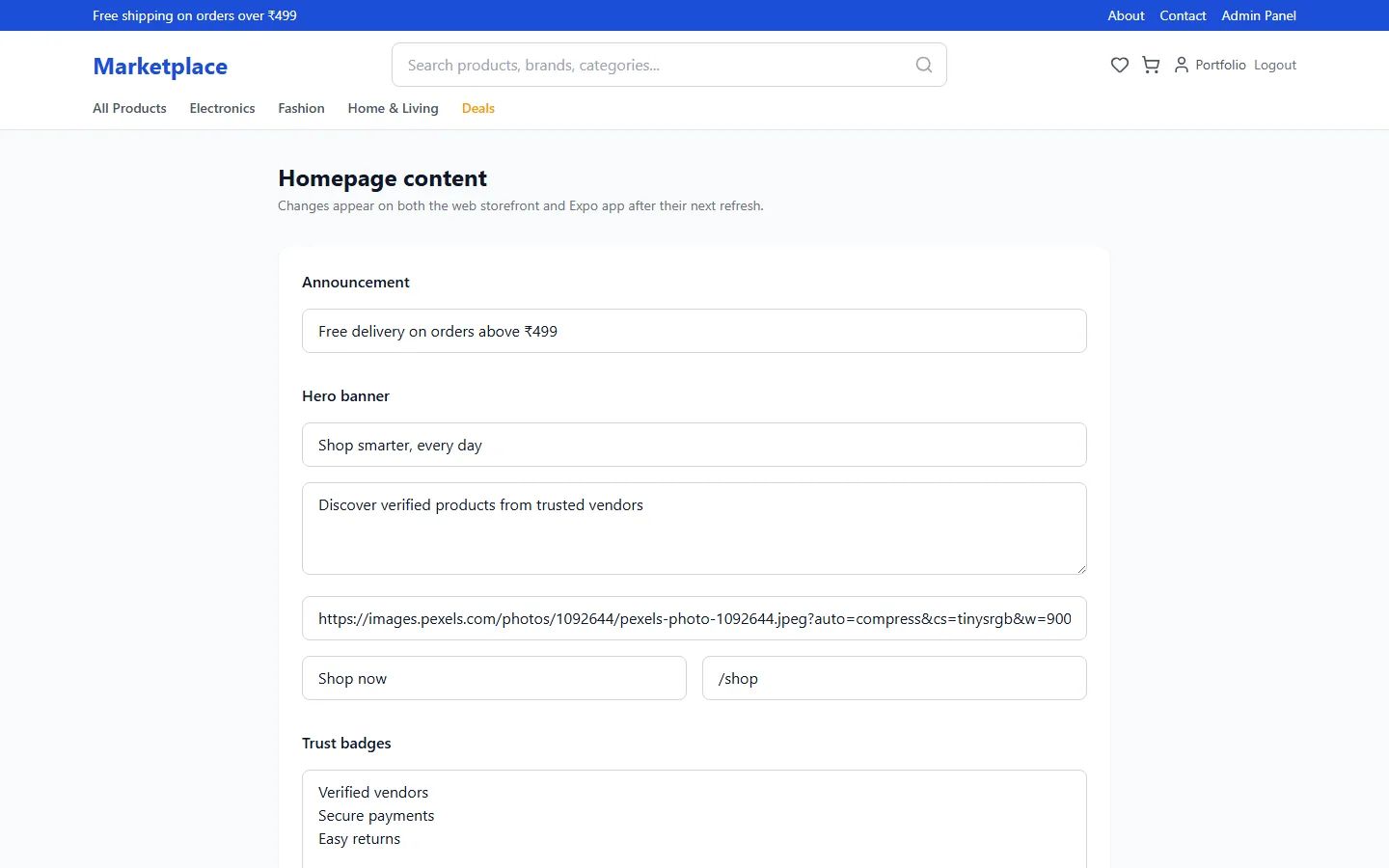This screenshot has width=1389, height=868.
Task: Go to Admin Panel
Action: coord(1259,15)
